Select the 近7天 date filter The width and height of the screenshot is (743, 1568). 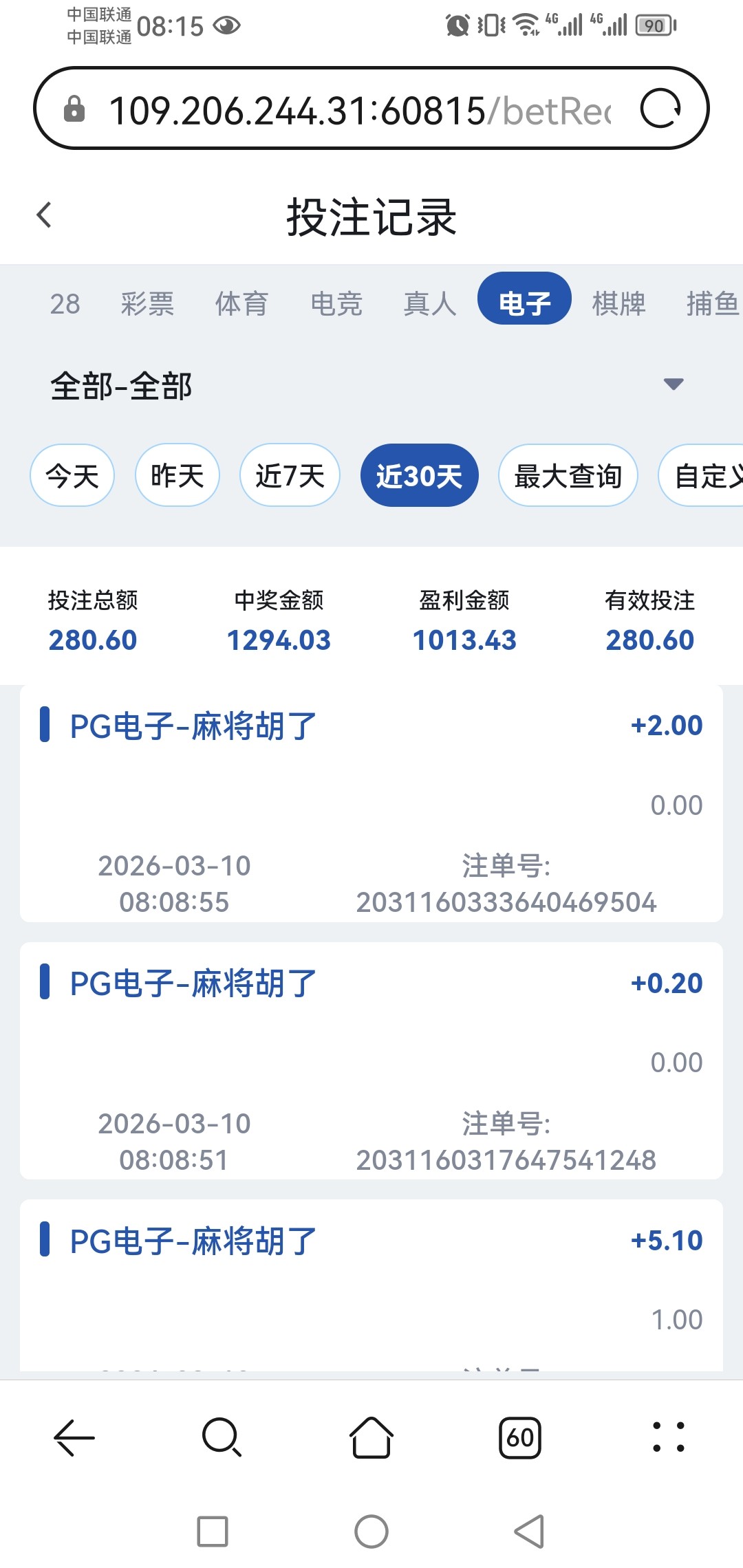tap(290, 475)
